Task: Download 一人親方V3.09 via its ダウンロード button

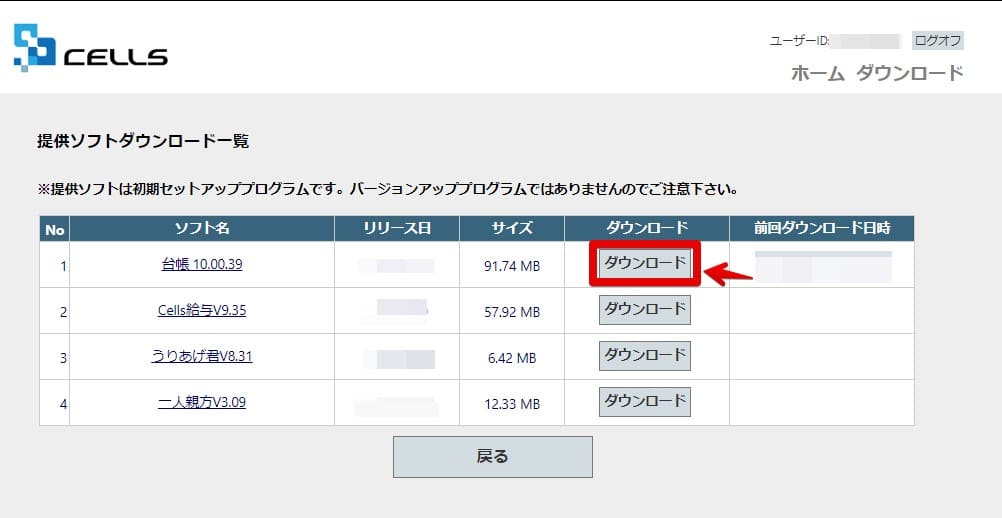Action: (645, 402)
